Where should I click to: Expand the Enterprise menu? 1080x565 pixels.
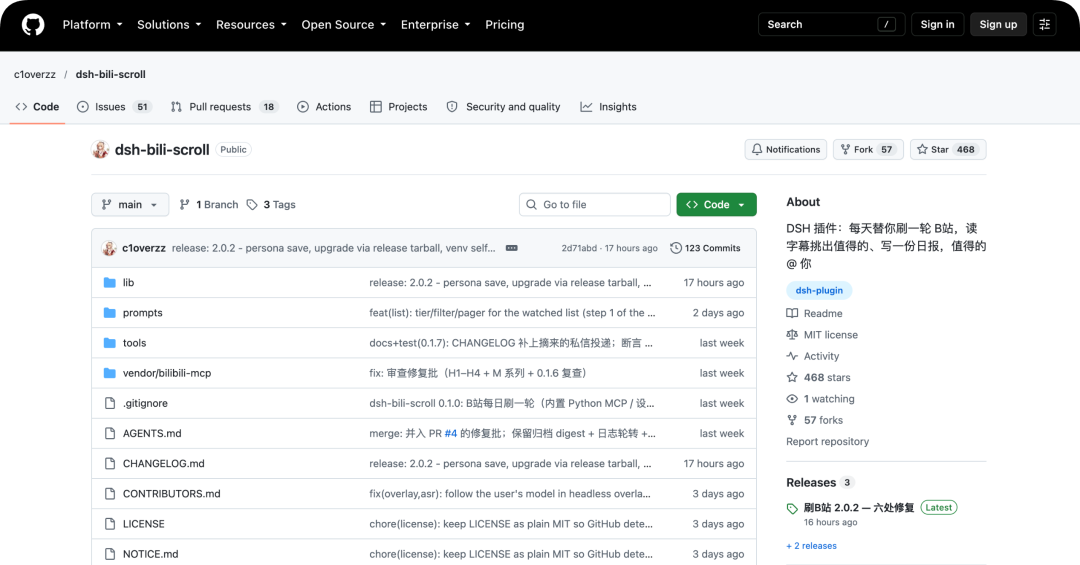click(x=435, y=25)
